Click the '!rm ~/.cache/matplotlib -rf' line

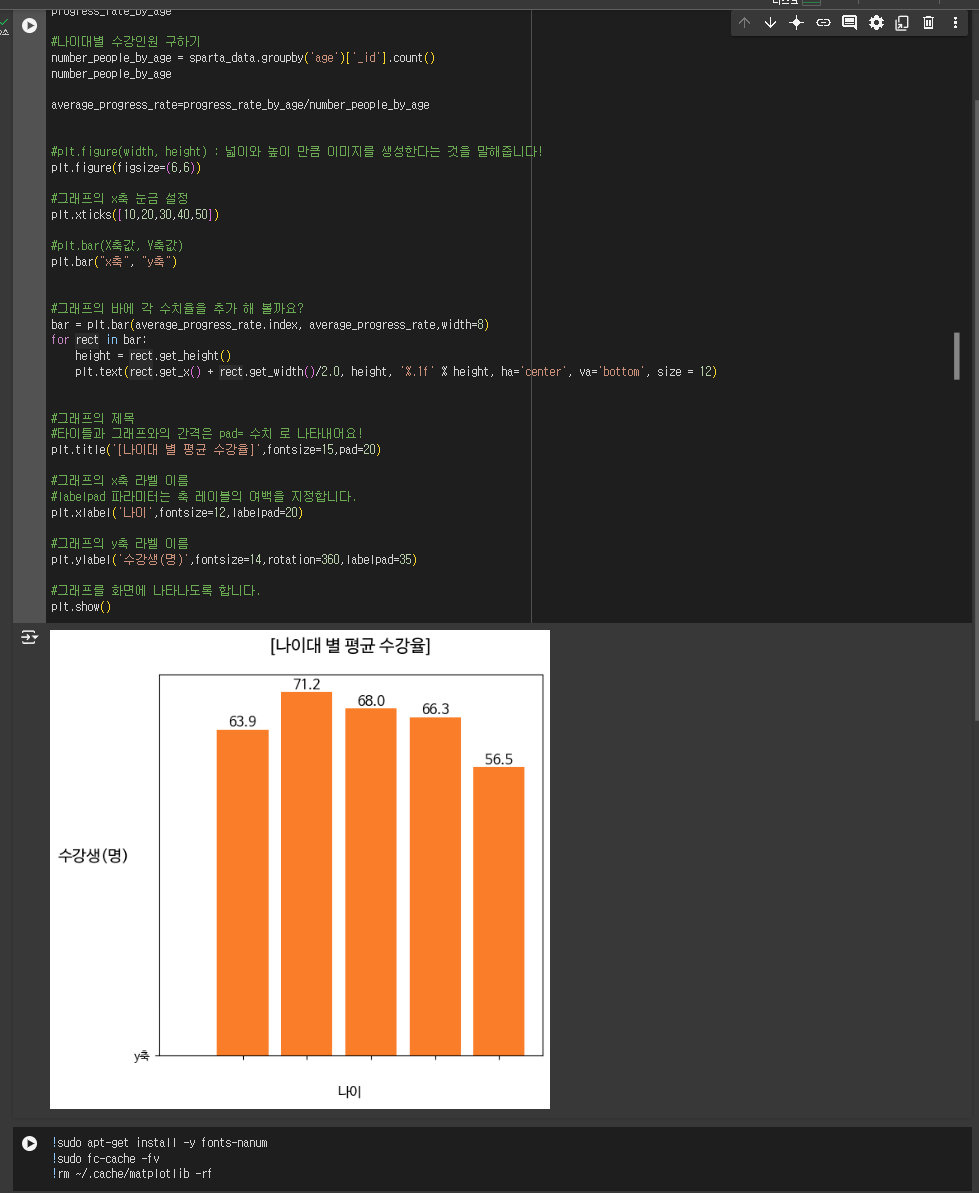(132, 1174)
